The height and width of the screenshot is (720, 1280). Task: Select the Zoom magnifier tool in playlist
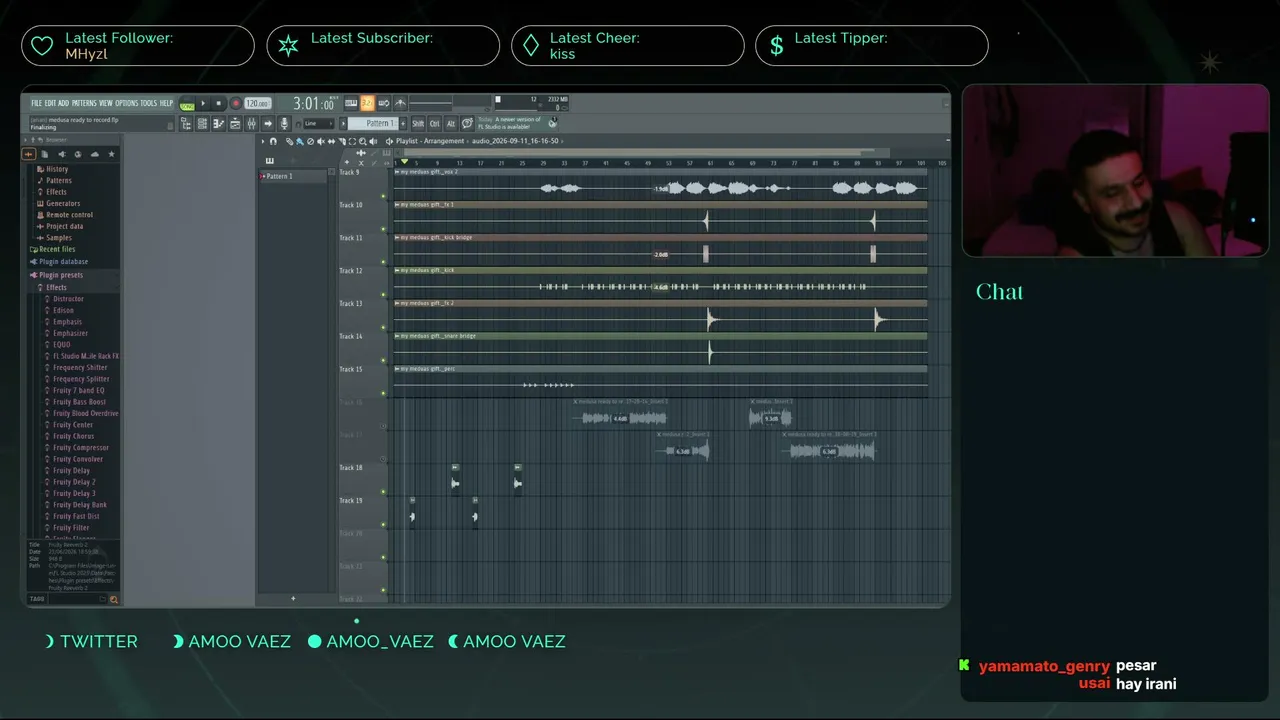362,141
